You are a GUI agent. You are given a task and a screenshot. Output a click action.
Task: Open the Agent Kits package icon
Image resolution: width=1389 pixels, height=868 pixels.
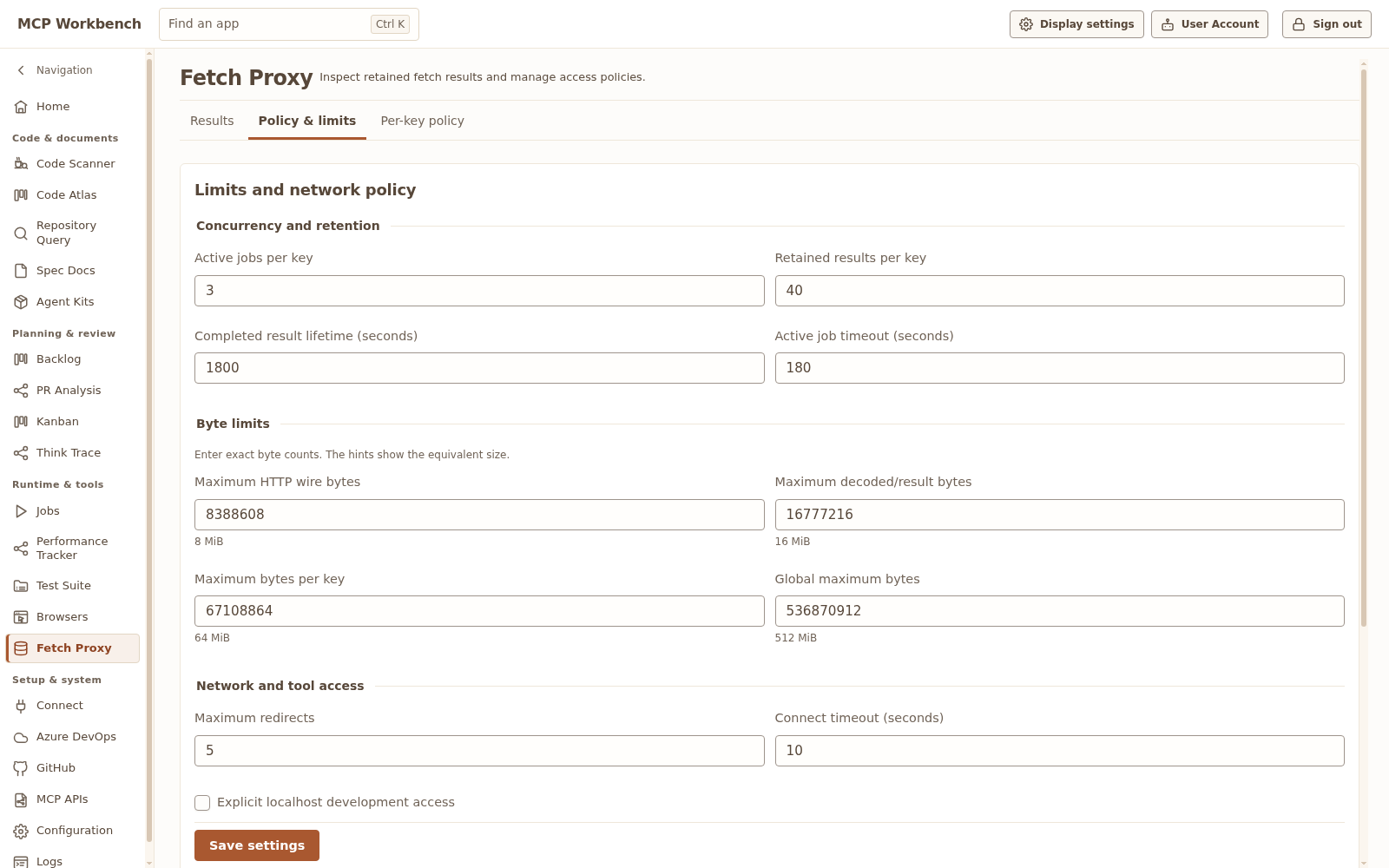pyautogui.click(x=21, y=302)
